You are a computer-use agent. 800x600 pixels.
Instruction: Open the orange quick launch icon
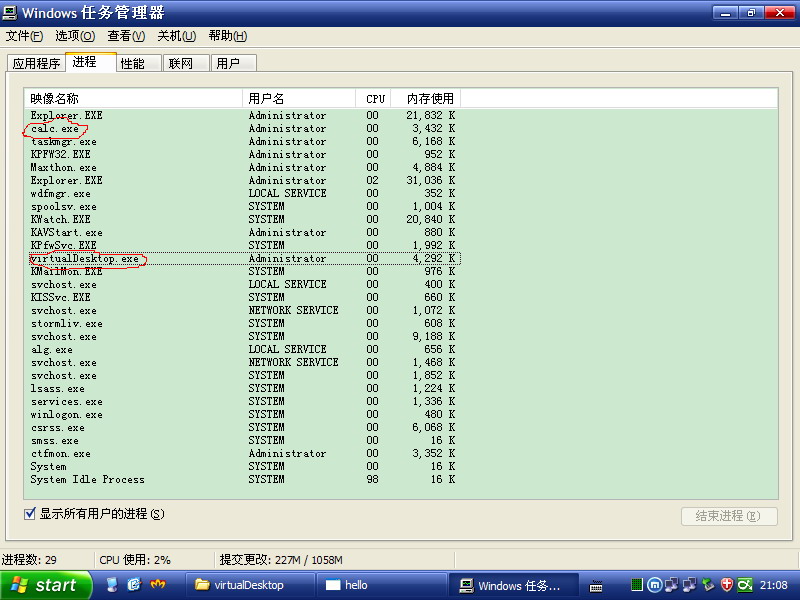tap(158, 585)
